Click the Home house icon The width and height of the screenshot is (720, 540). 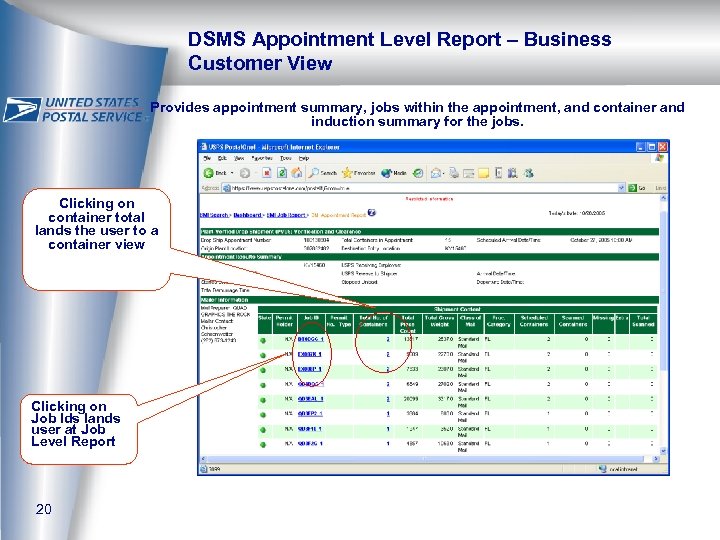point(297,173)
